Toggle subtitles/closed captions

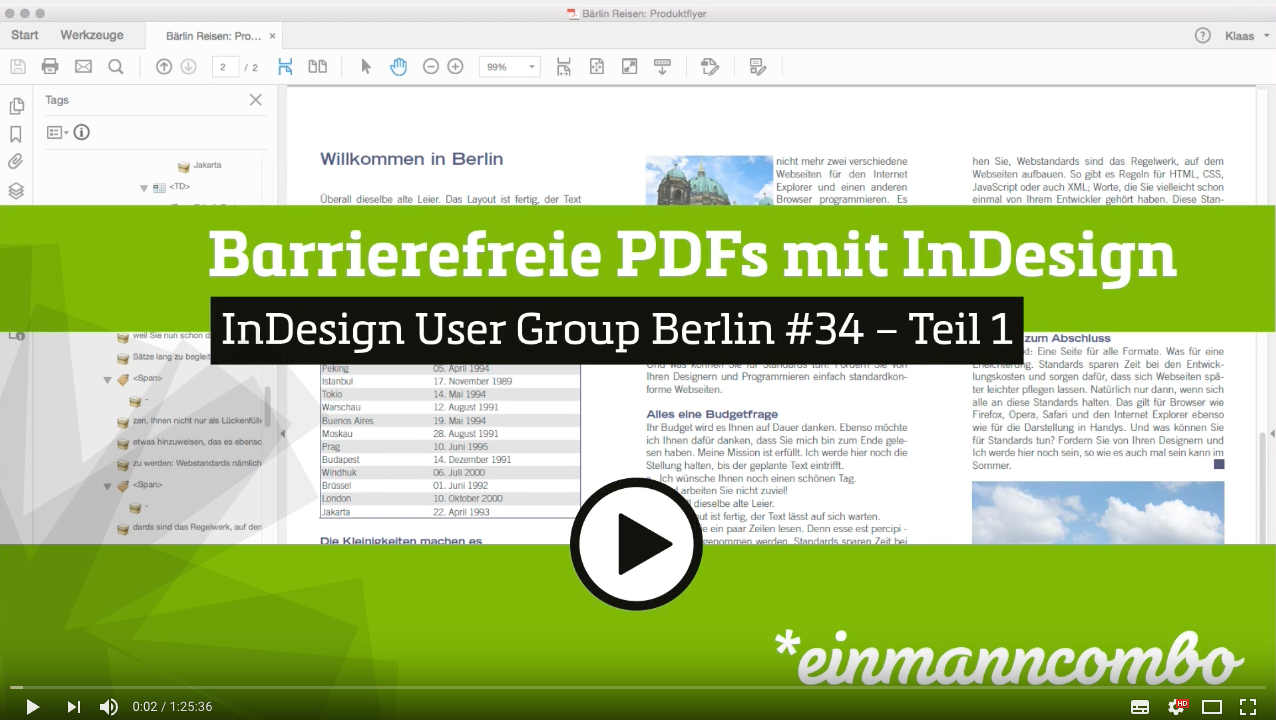[x=1140, y=707]
